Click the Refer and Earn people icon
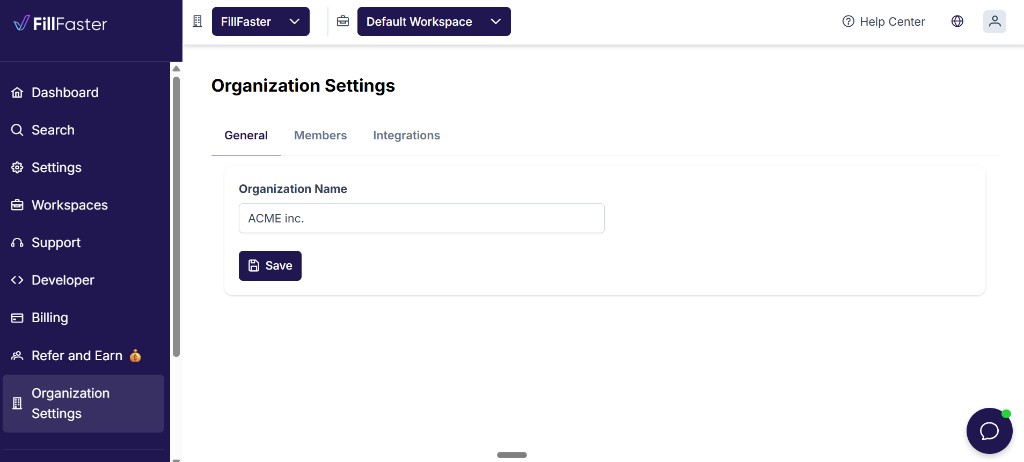 [18, 355]
